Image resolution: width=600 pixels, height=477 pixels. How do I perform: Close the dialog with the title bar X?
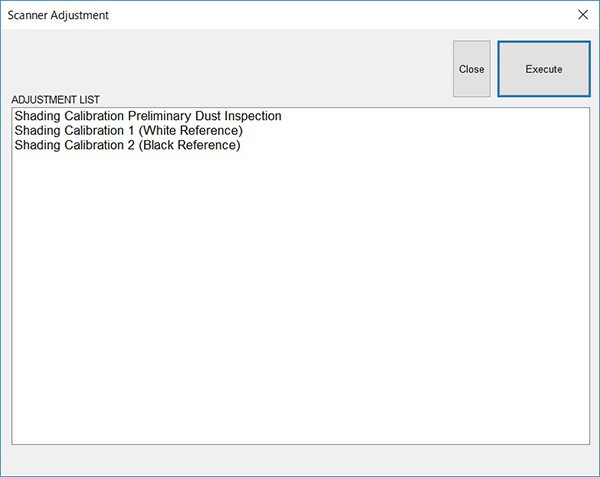pyautogui.click(x=583, y=15)
